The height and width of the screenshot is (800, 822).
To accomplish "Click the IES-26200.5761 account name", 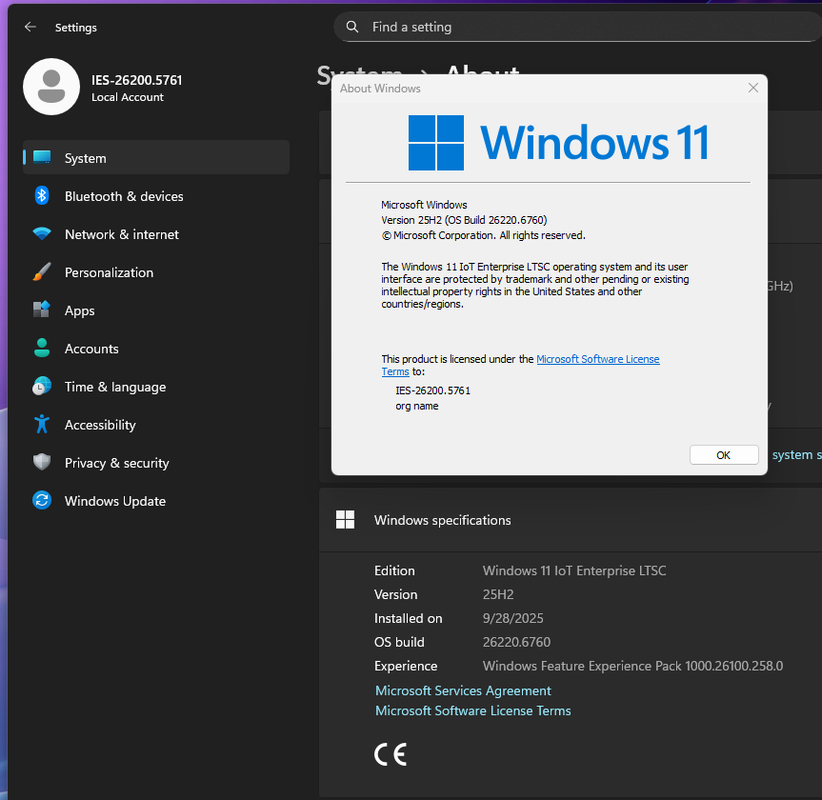I will pos(136,80).
